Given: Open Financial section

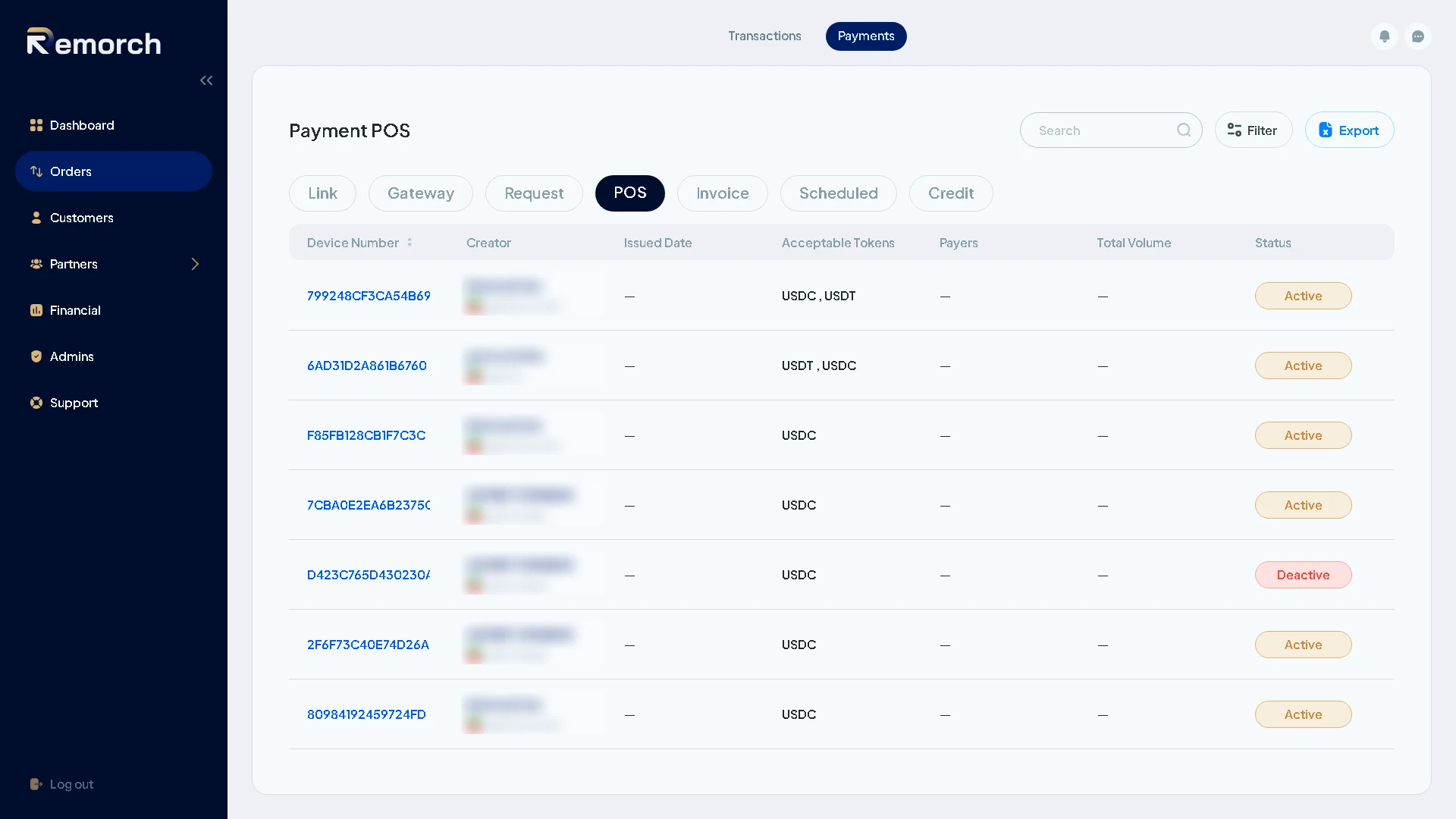Looking at the screenshot, I should (114, 310).
